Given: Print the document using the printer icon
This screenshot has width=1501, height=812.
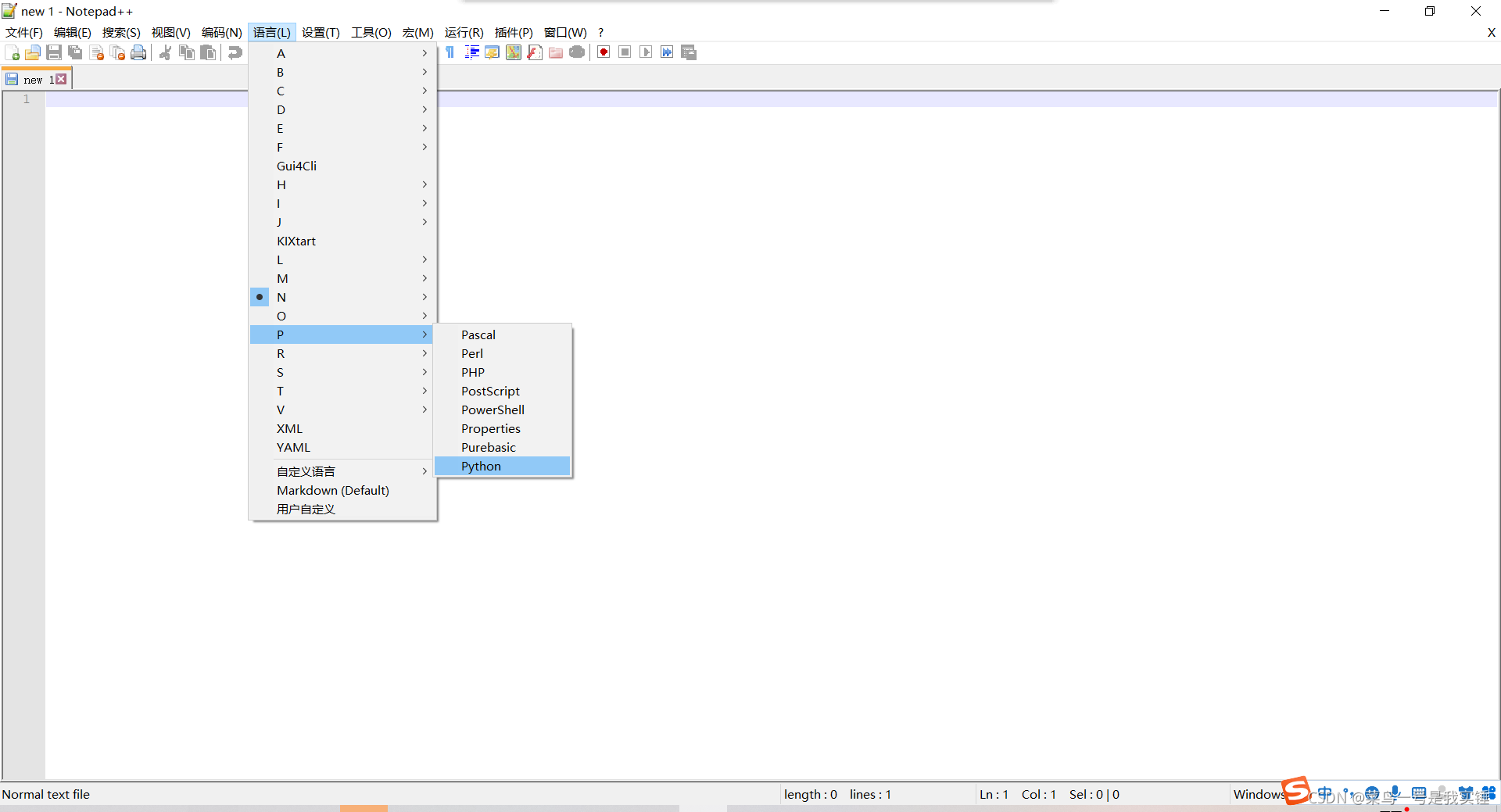Looking at the screenshot, I should [x=138, y=52].
